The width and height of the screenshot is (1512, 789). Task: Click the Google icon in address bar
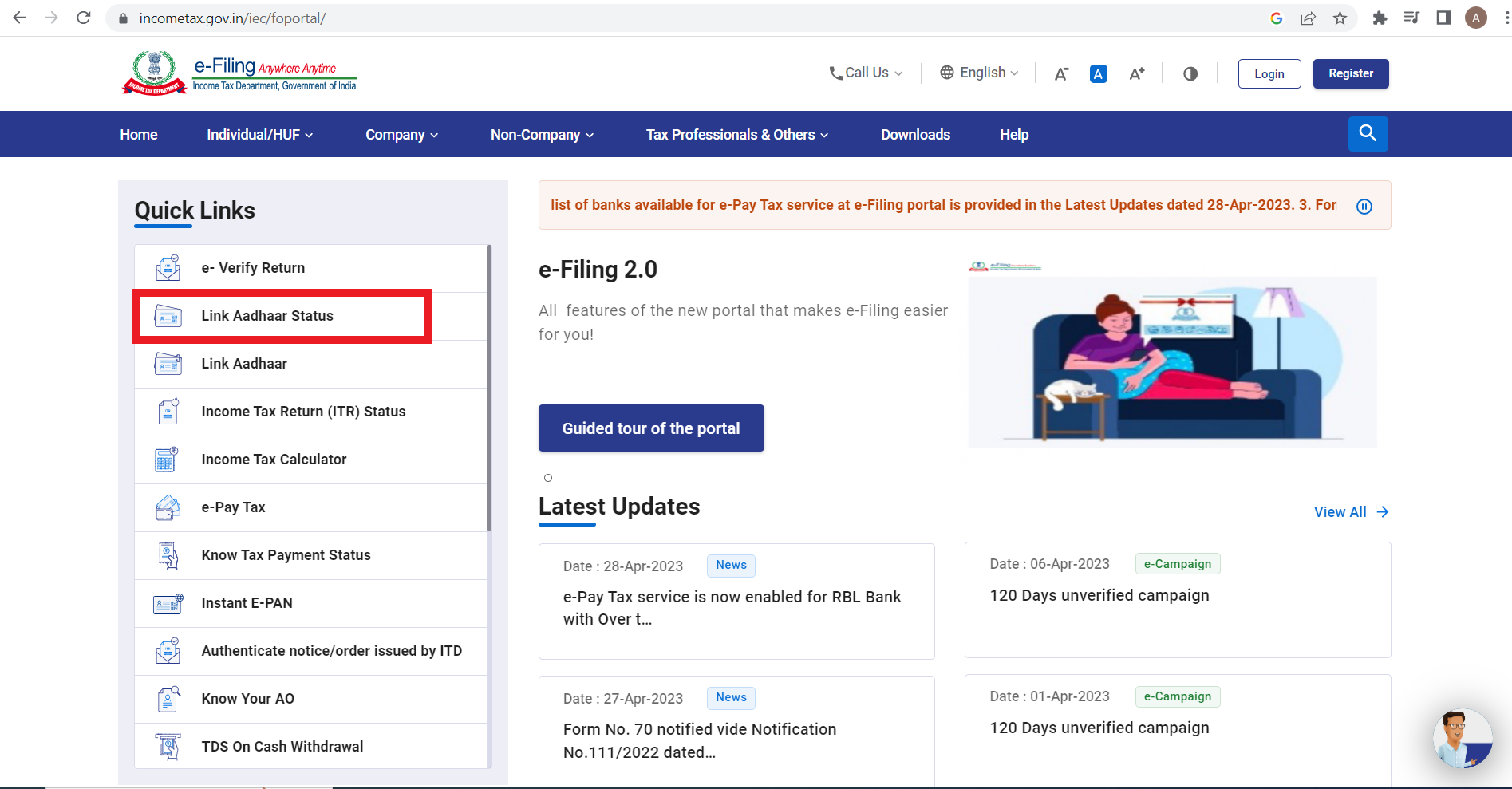click(1277, 18)
